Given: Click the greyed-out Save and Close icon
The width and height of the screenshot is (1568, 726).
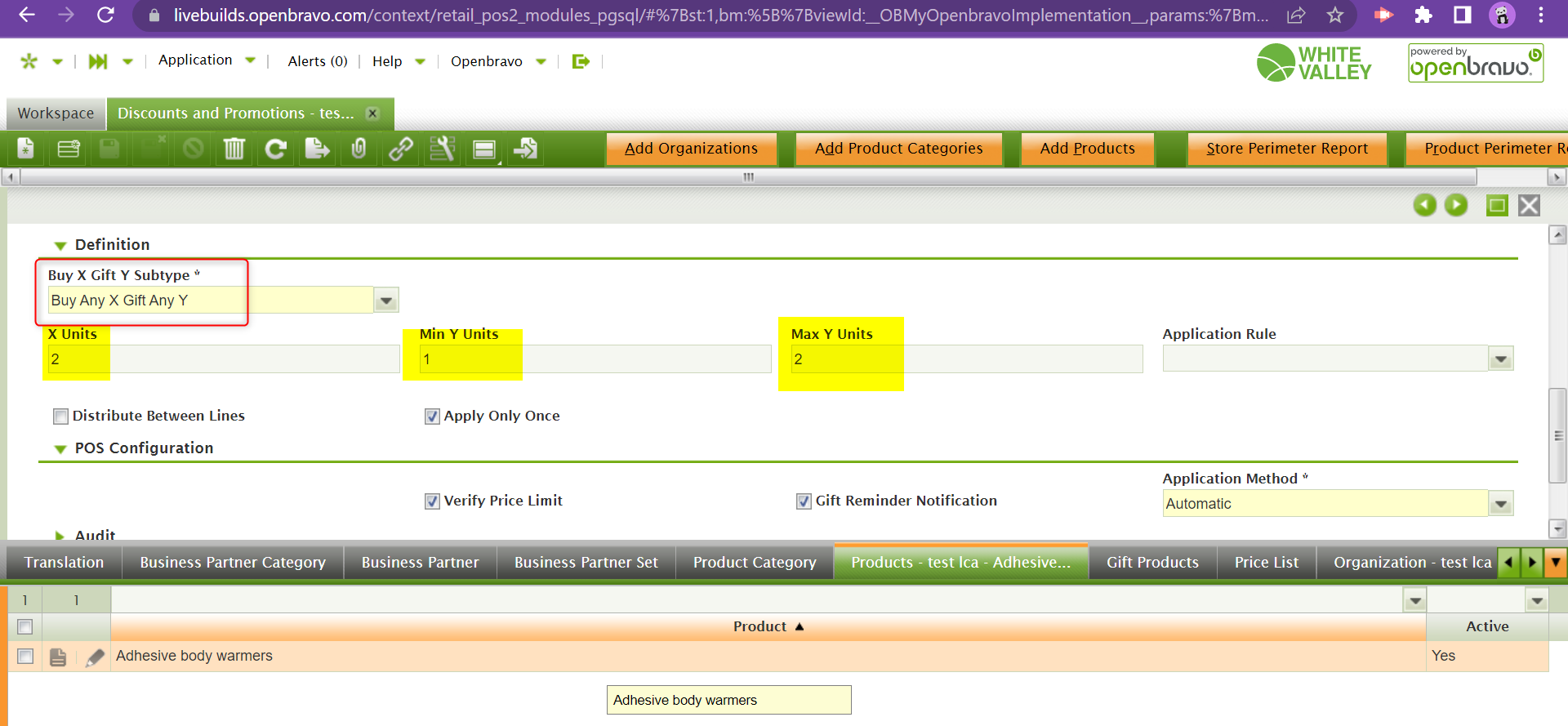Looking at the screenshot, I should pos(151,149).
